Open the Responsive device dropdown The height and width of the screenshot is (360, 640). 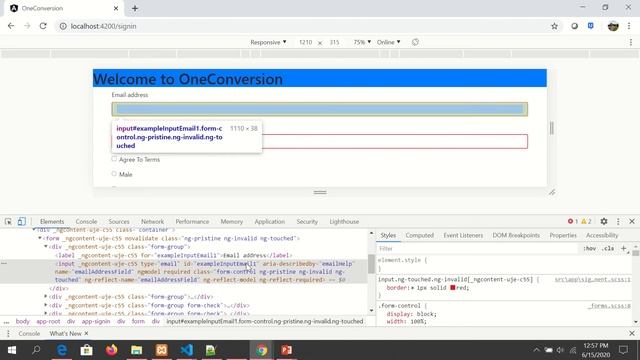point(268,42)
